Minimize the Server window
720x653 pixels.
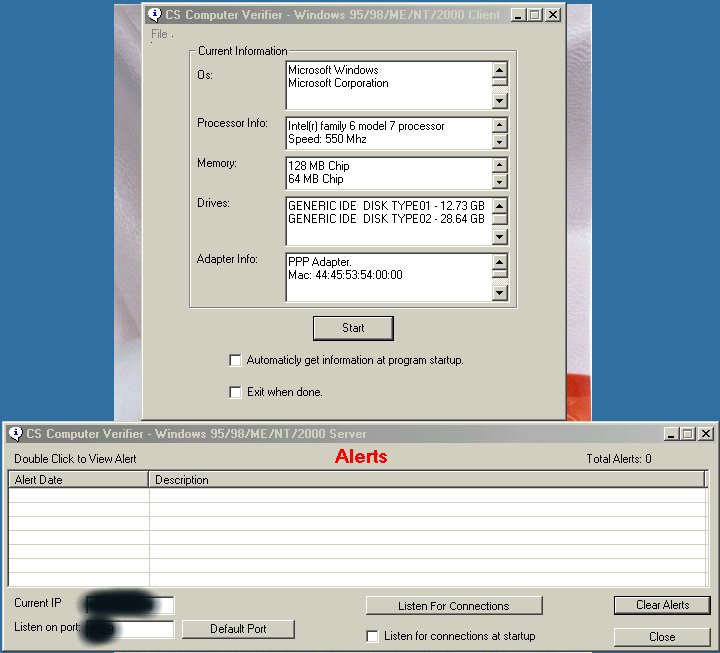tap(671, 434)
